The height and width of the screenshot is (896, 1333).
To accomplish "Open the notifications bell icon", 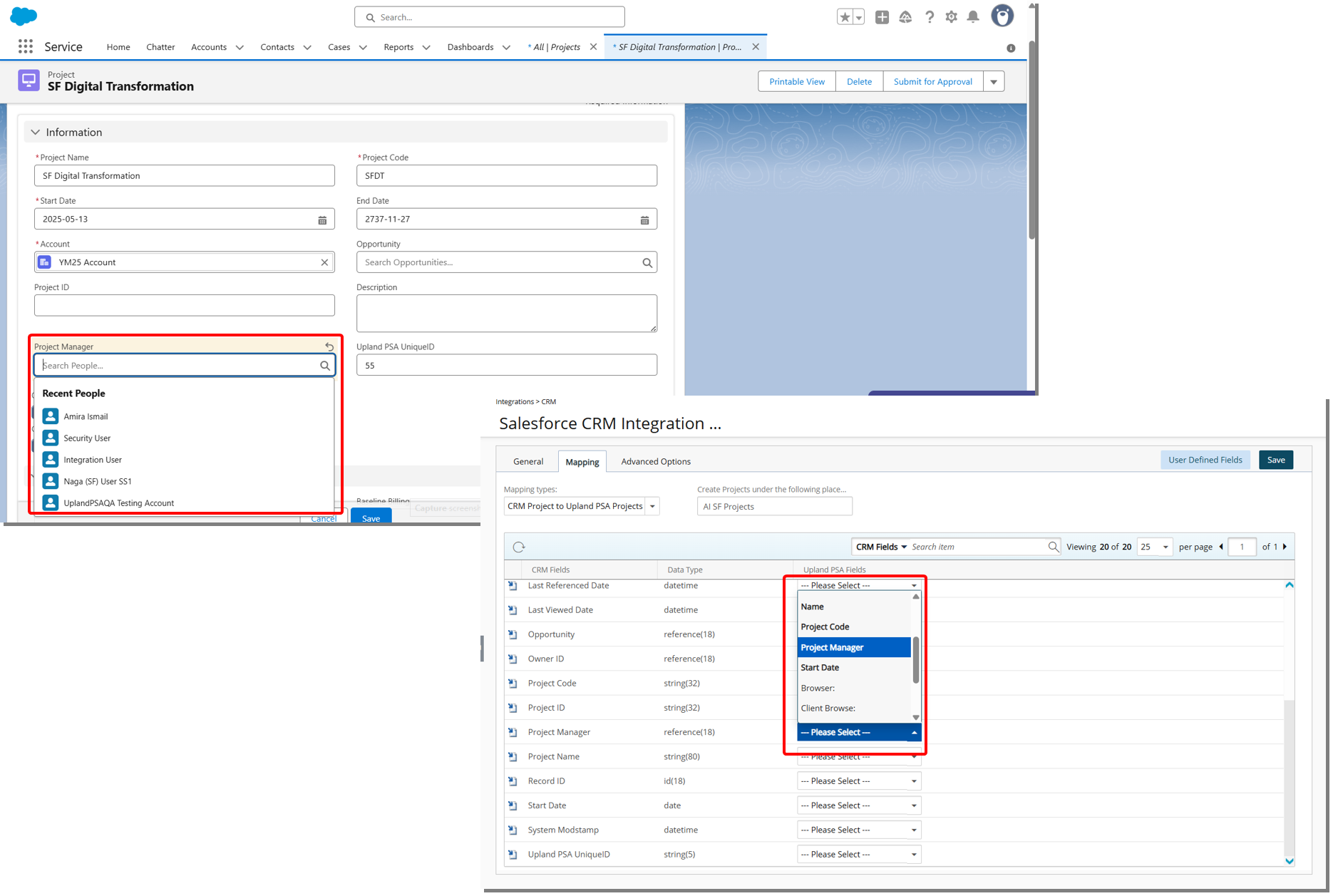I will tap(972, 16).
